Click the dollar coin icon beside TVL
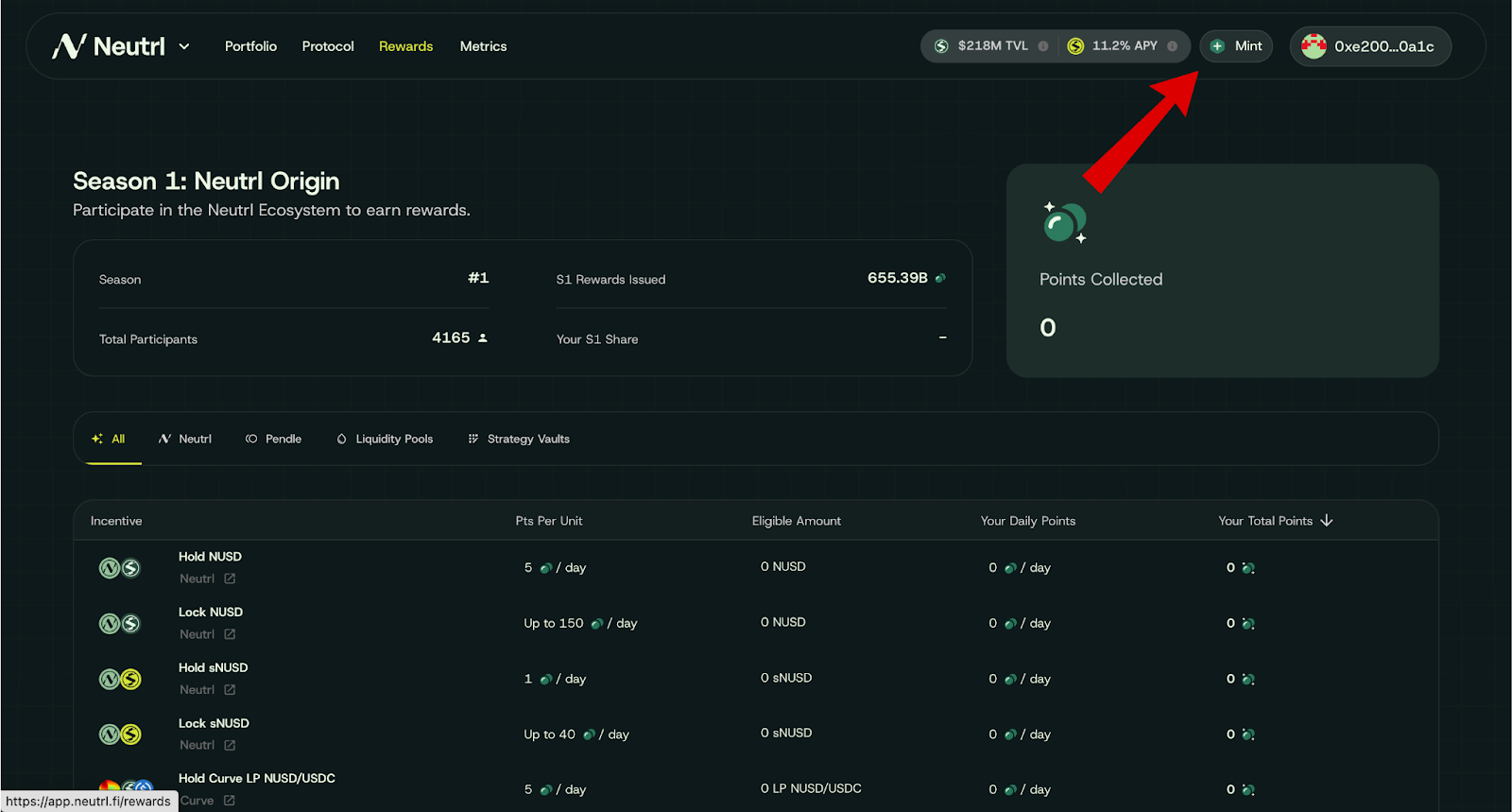The image size is (1512, 812). [x=941, y=46]
